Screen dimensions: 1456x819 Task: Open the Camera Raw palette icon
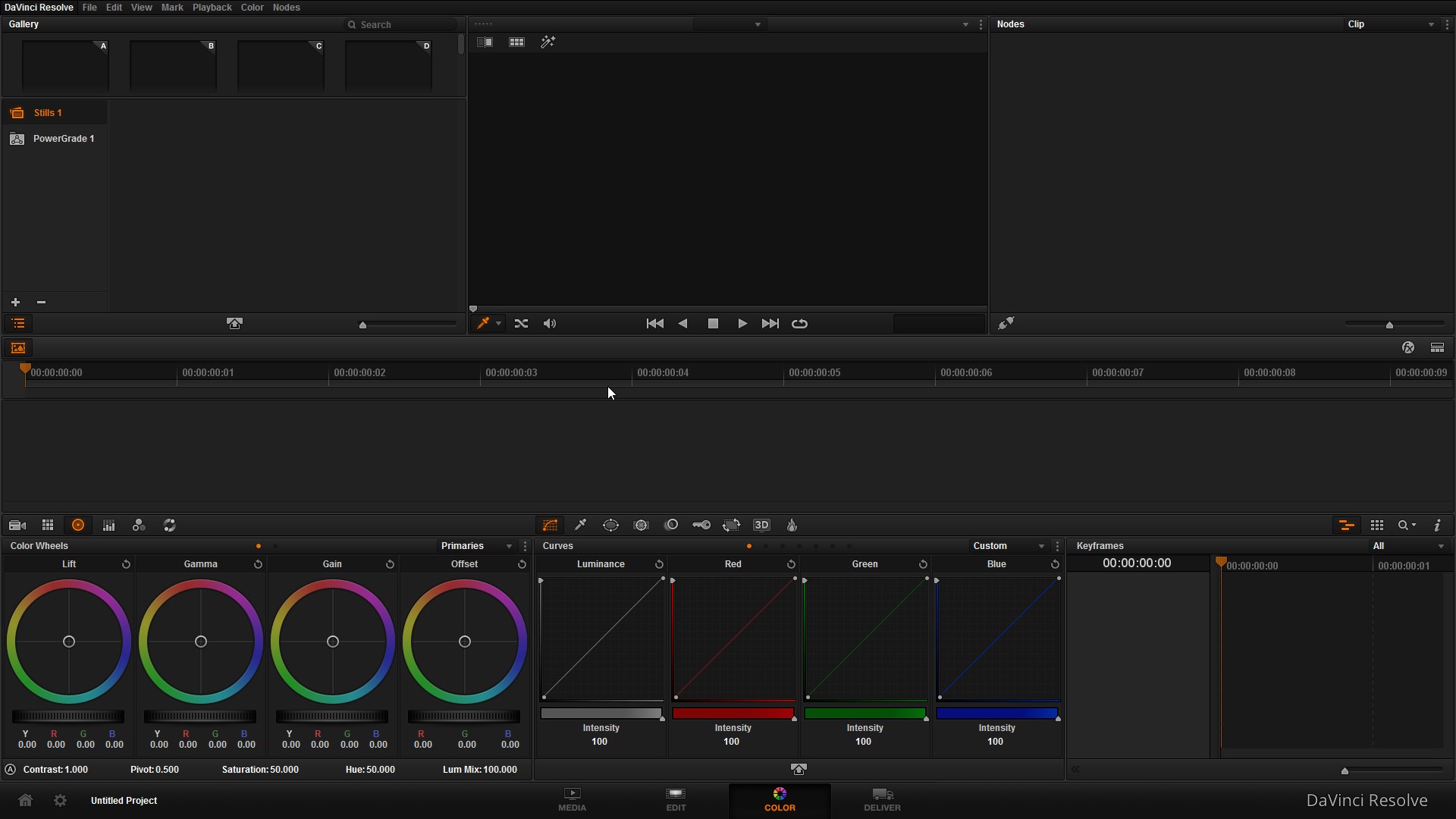click(x=17, y=526)
